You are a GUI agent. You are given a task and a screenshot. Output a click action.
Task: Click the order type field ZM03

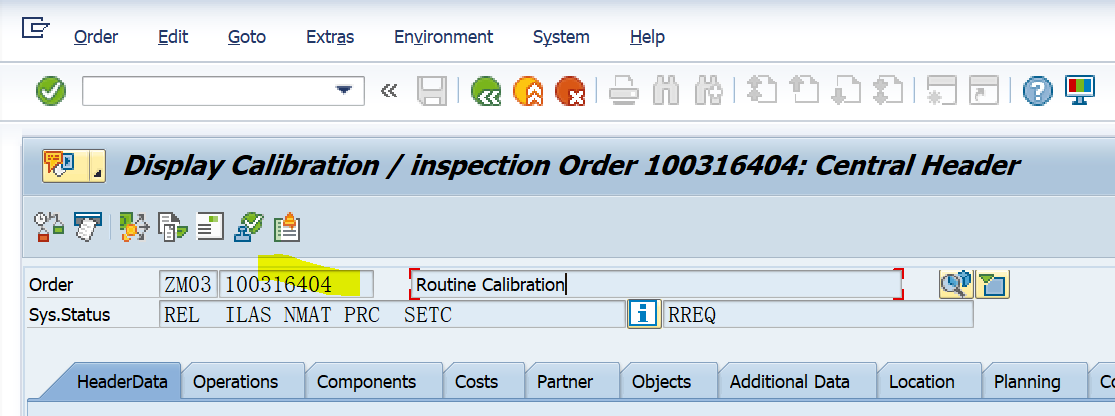[188, 284]
